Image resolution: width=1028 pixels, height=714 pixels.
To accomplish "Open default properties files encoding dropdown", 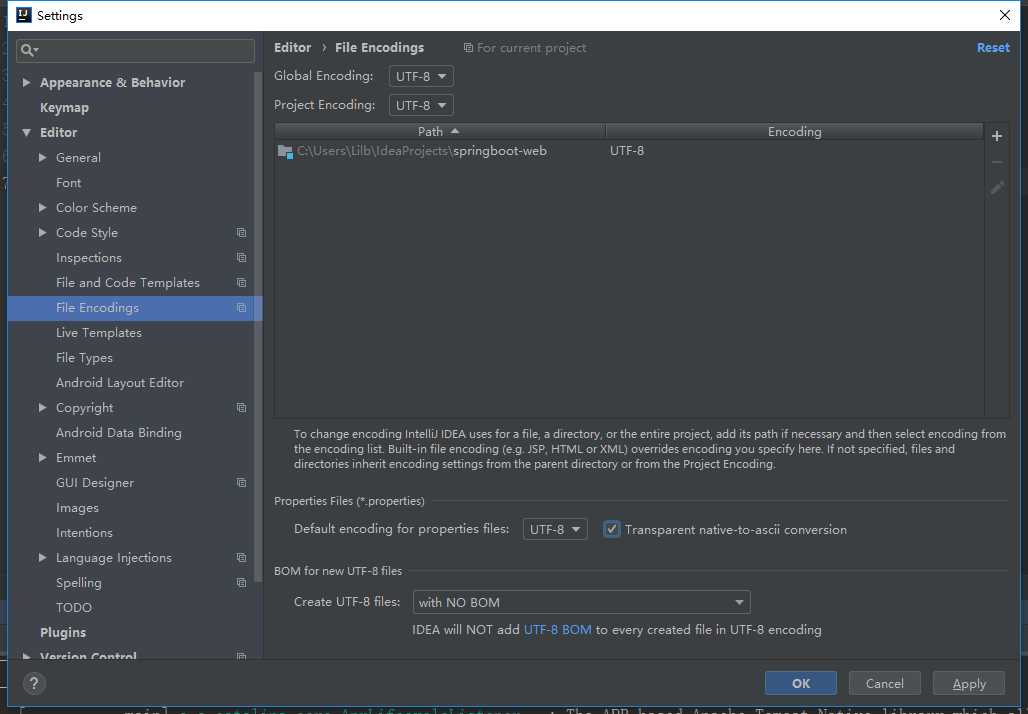I will (555, 529).
